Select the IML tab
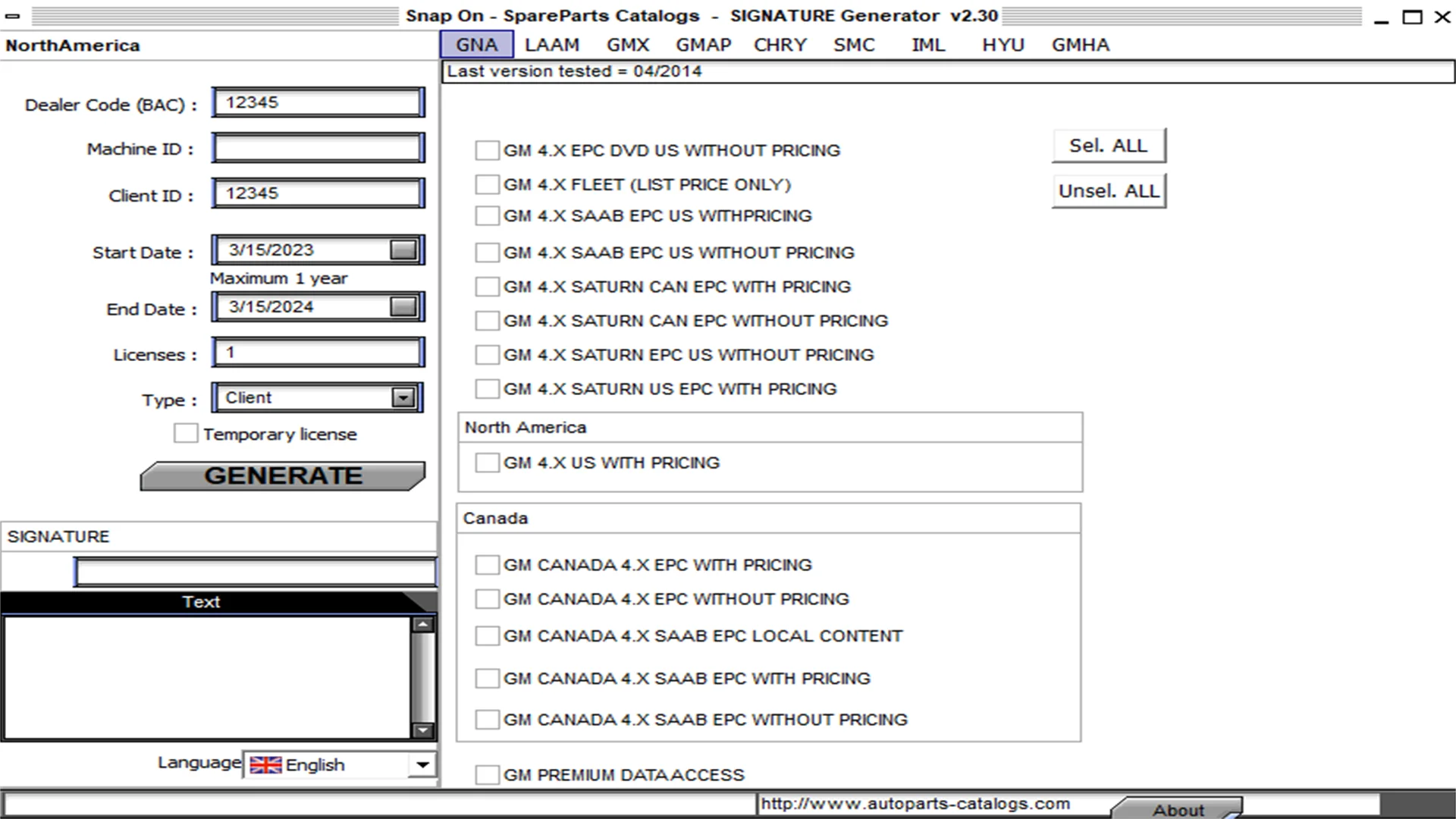The image size is (1456, 819). (x=928, y=45)
